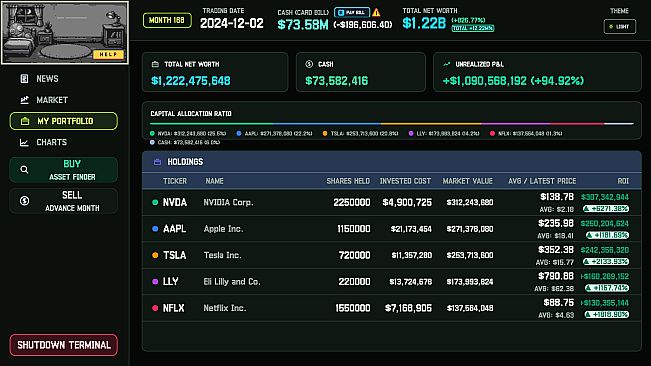Screen dimensions: 651x366
Task: Open the Buy Asset Finder
Action: [64, 170]
